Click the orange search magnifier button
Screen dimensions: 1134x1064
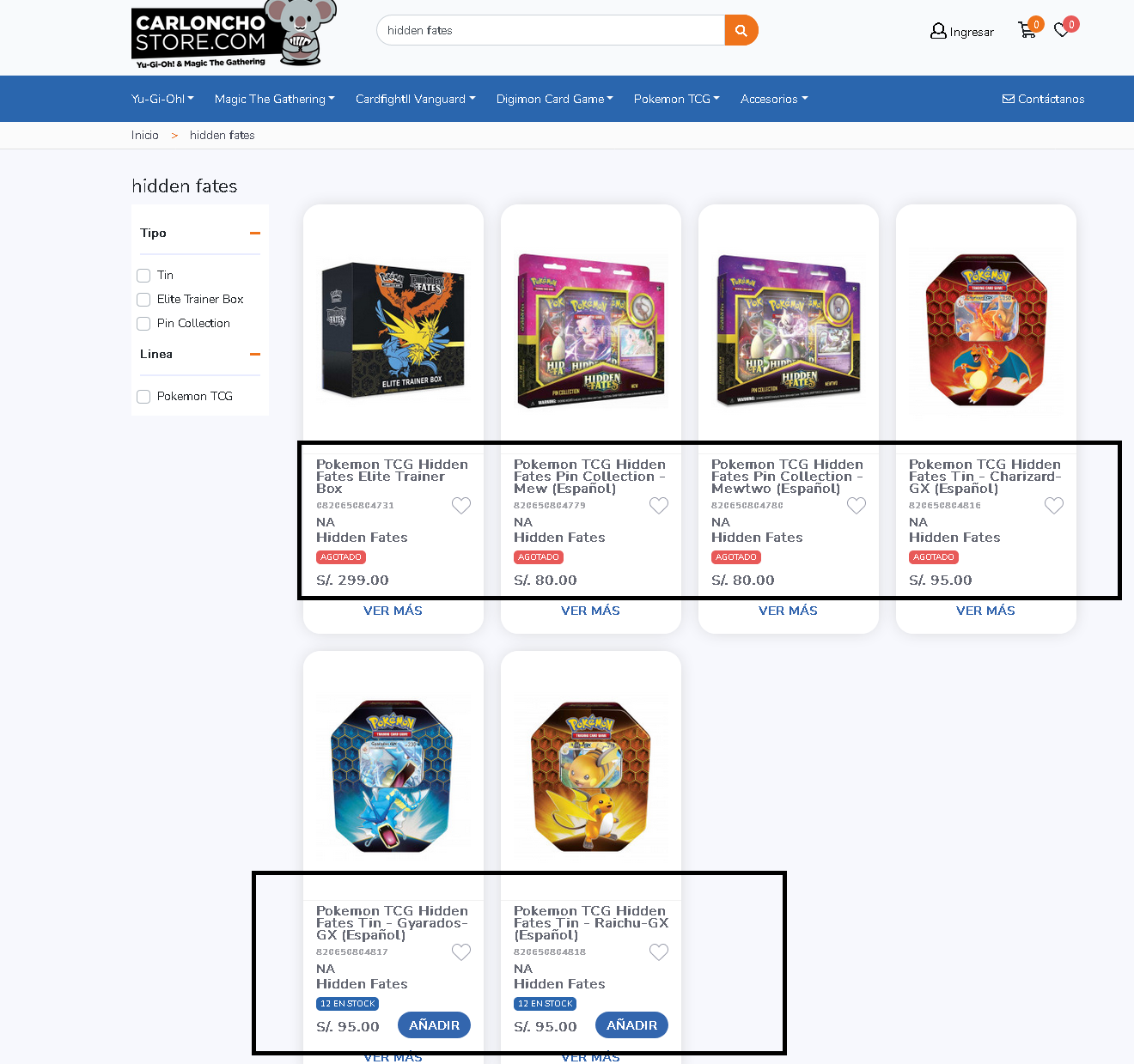tap(741, 30)
